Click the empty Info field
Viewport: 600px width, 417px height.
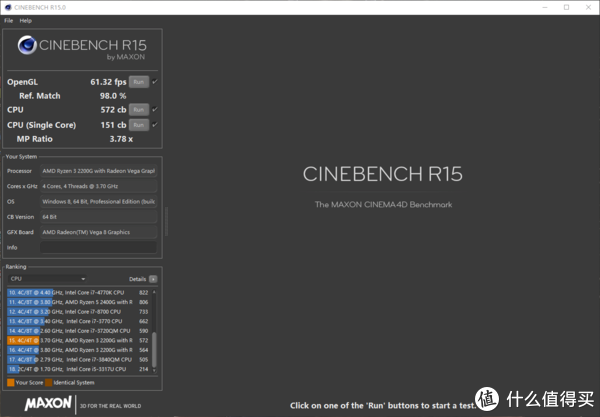tap(99, 248)
